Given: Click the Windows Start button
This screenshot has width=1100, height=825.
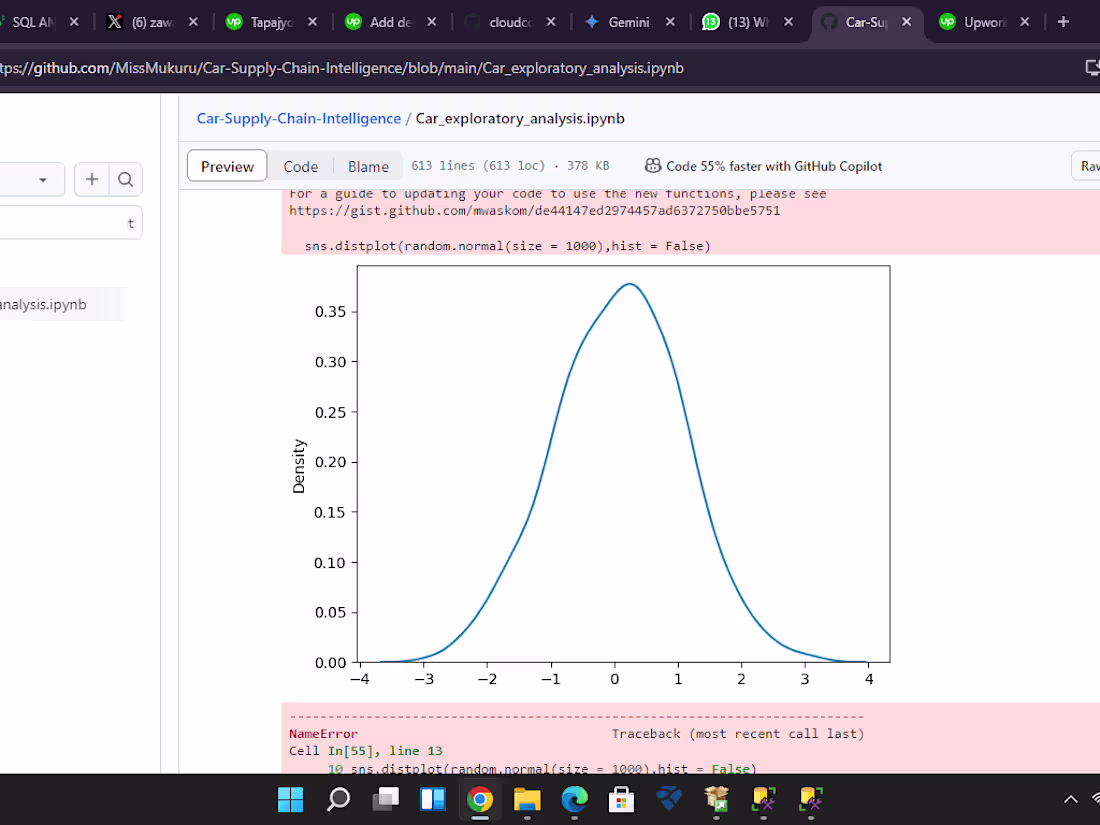Looking at the screenshot, I should click(x=290, y=800).
